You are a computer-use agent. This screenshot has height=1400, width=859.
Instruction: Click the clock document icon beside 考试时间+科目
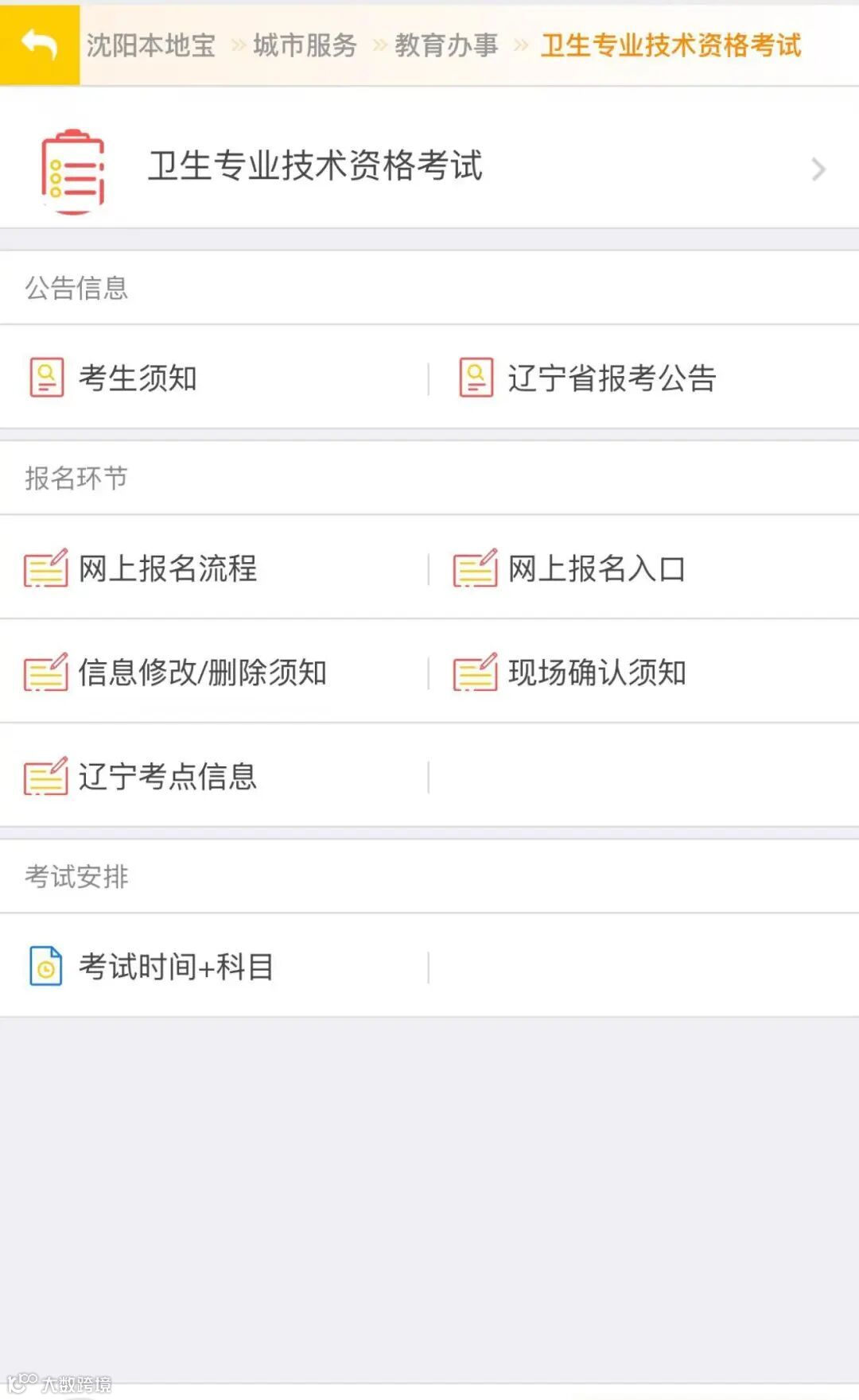pyautogui.click(x=46, y=967)
